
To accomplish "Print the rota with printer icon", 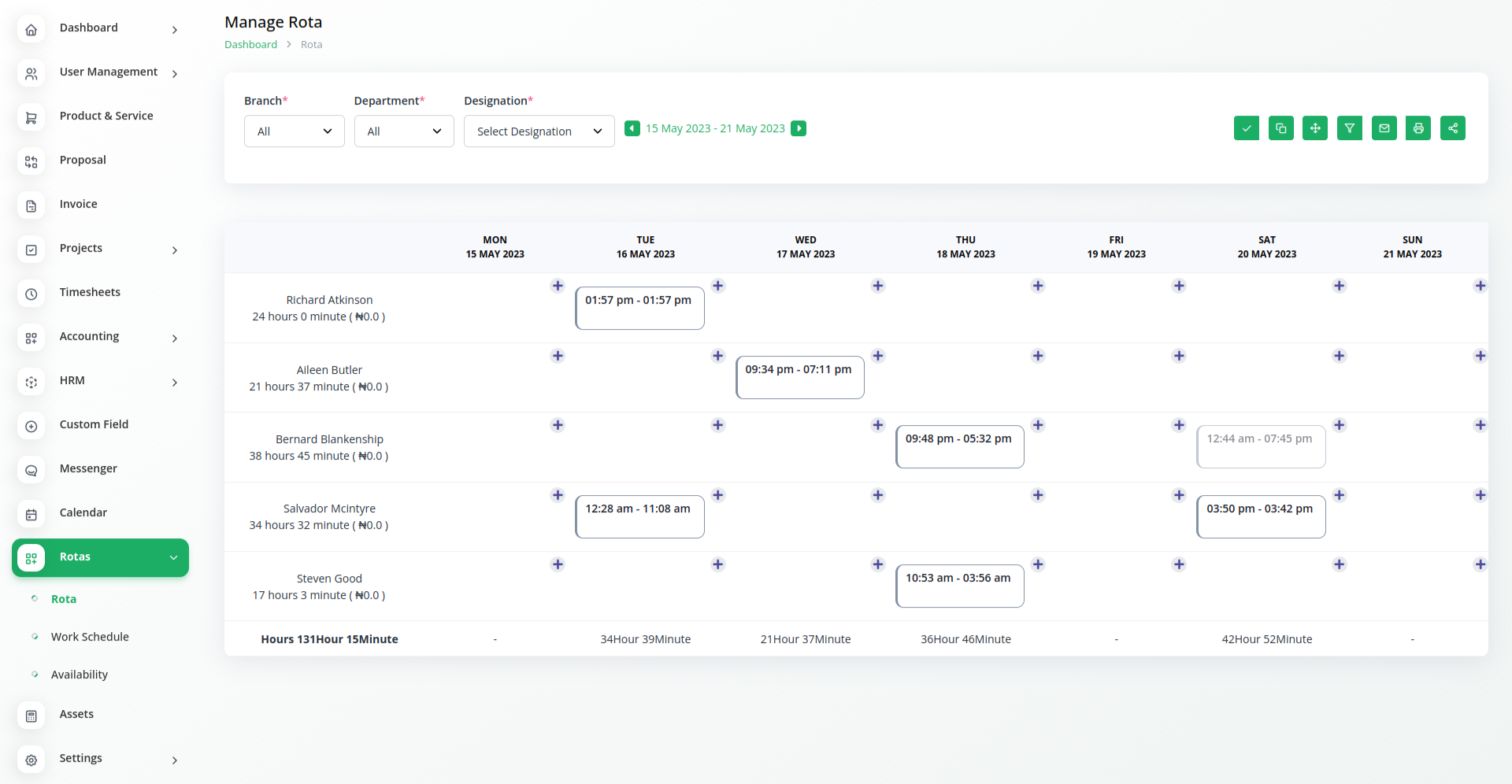I will pos(1418,128).
